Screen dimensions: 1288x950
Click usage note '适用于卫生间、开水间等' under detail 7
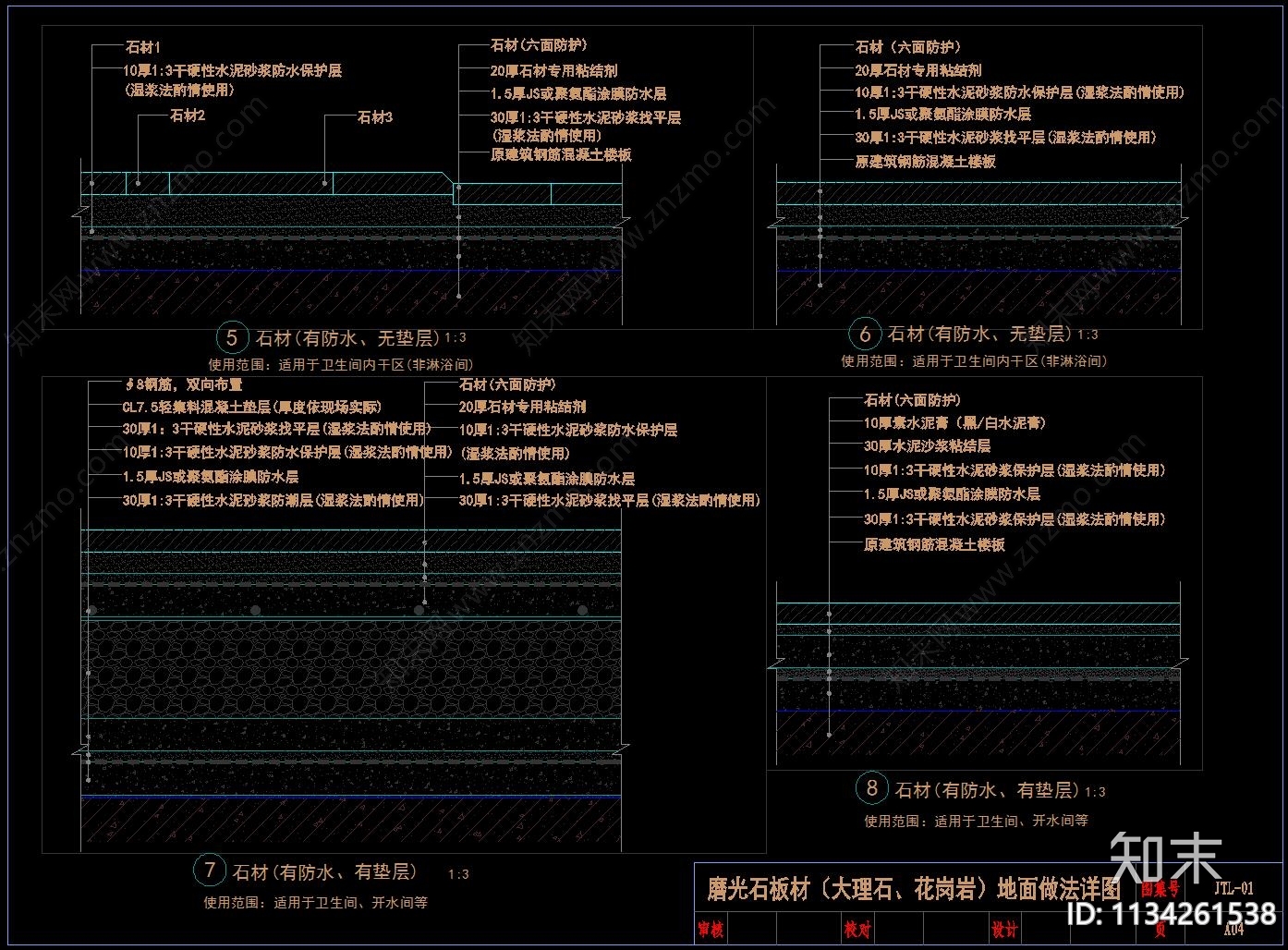351,902
